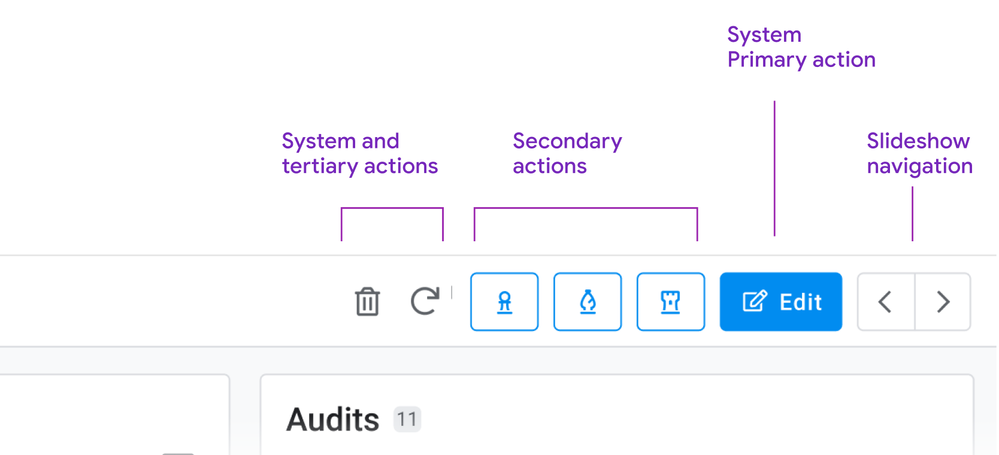Select the chess pawn secondary action

point(505,302)
